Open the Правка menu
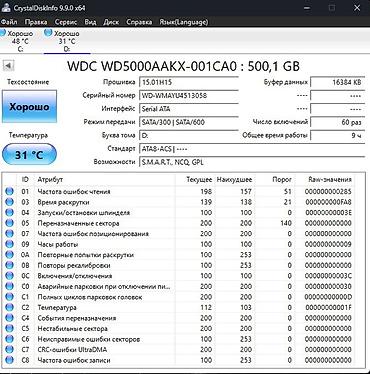 point(36,22)
